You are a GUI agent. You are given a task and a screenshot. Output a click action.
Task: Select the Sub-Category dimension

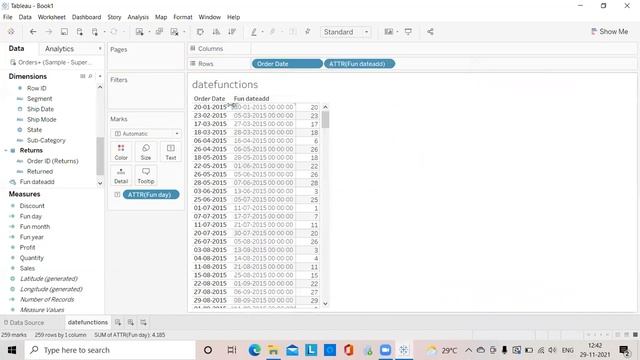(46, 140)
